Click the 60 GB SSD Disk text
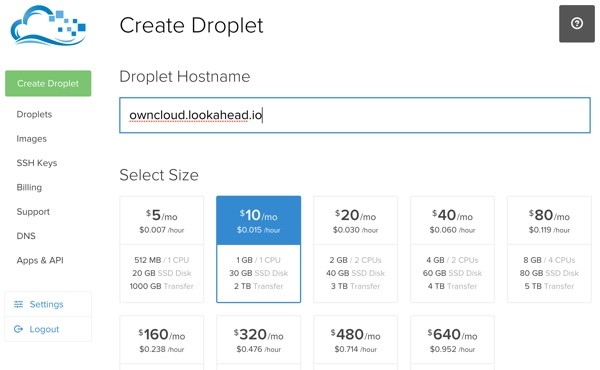The image size is (600, 370). [452, 273]
